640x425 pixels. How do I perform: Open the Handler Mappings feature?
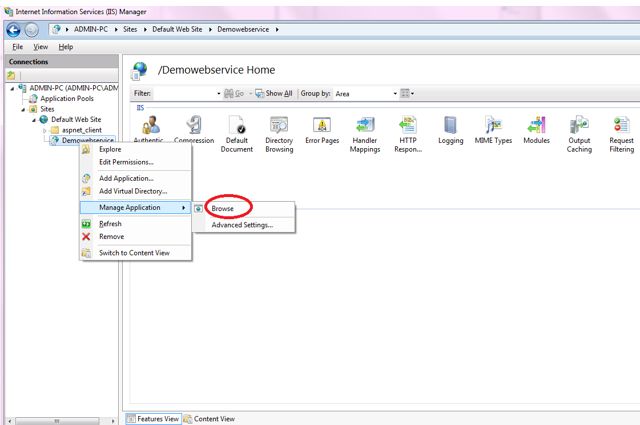tap(365, 134)
